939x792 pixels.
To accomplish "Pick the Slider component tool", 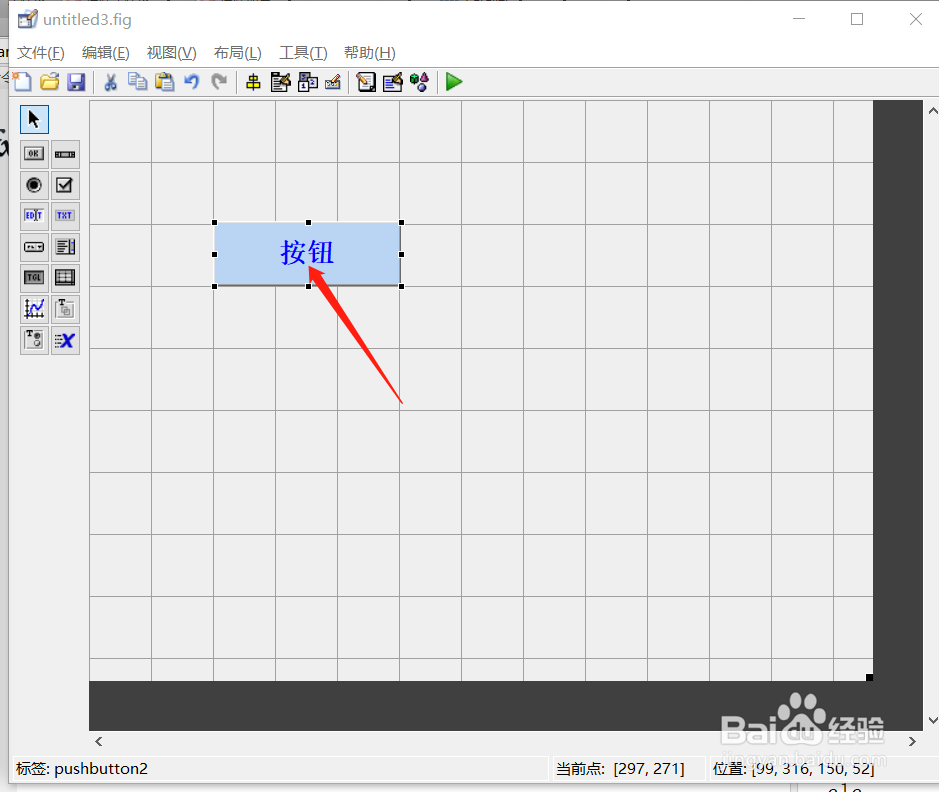I will coord(65,154).
